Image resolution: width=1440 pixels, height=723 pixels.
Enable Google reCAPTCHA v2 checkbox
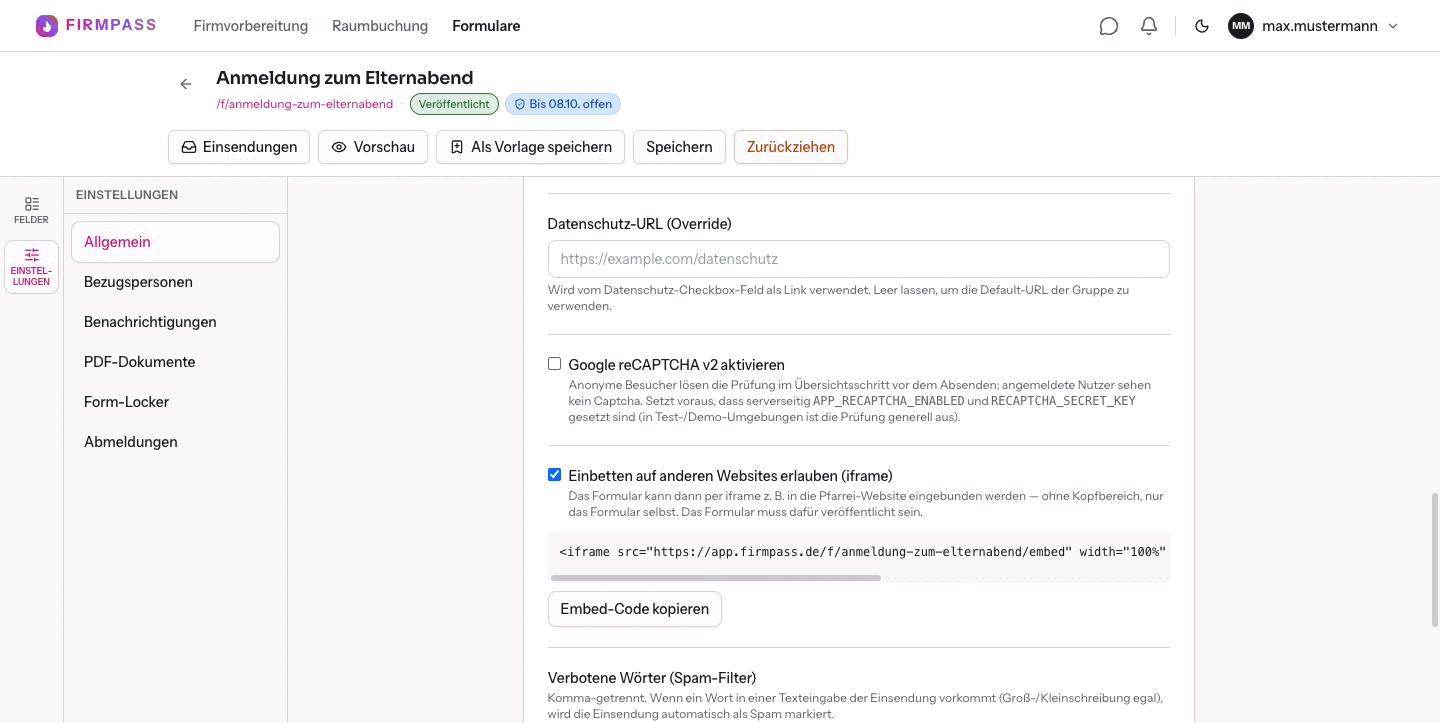point(554,364)
